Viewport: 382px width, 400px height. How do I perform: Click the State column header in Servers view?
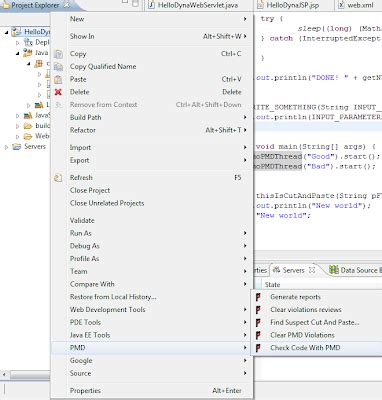(272, 285)
